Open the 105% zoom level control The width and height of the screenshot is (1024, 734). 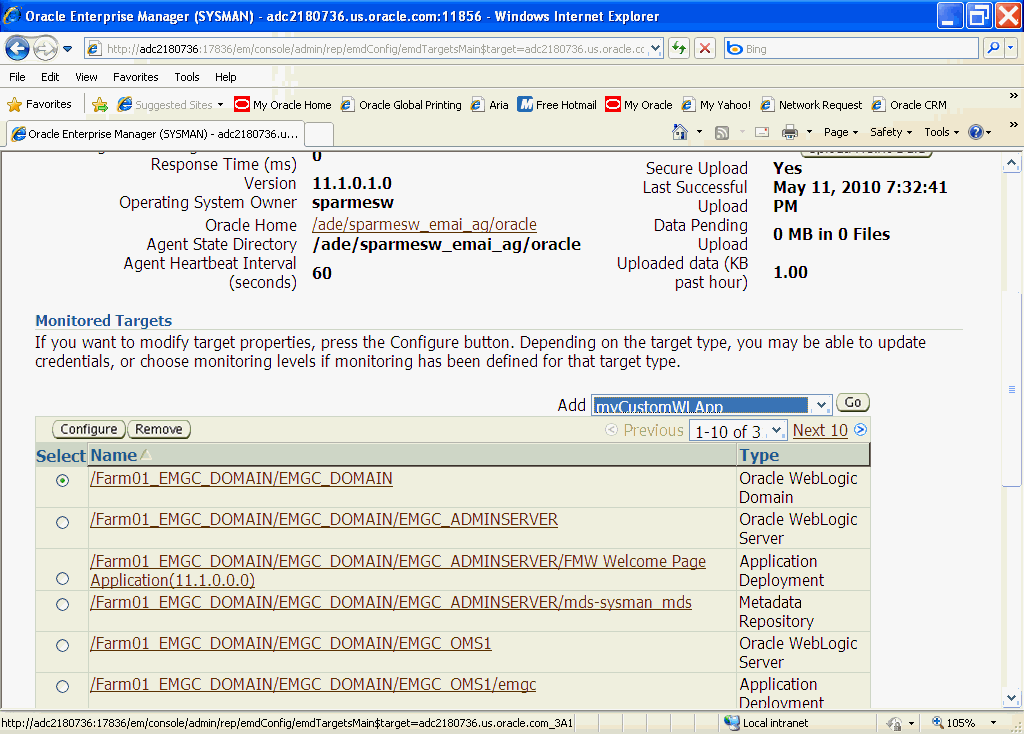click(x=965, y=723)
